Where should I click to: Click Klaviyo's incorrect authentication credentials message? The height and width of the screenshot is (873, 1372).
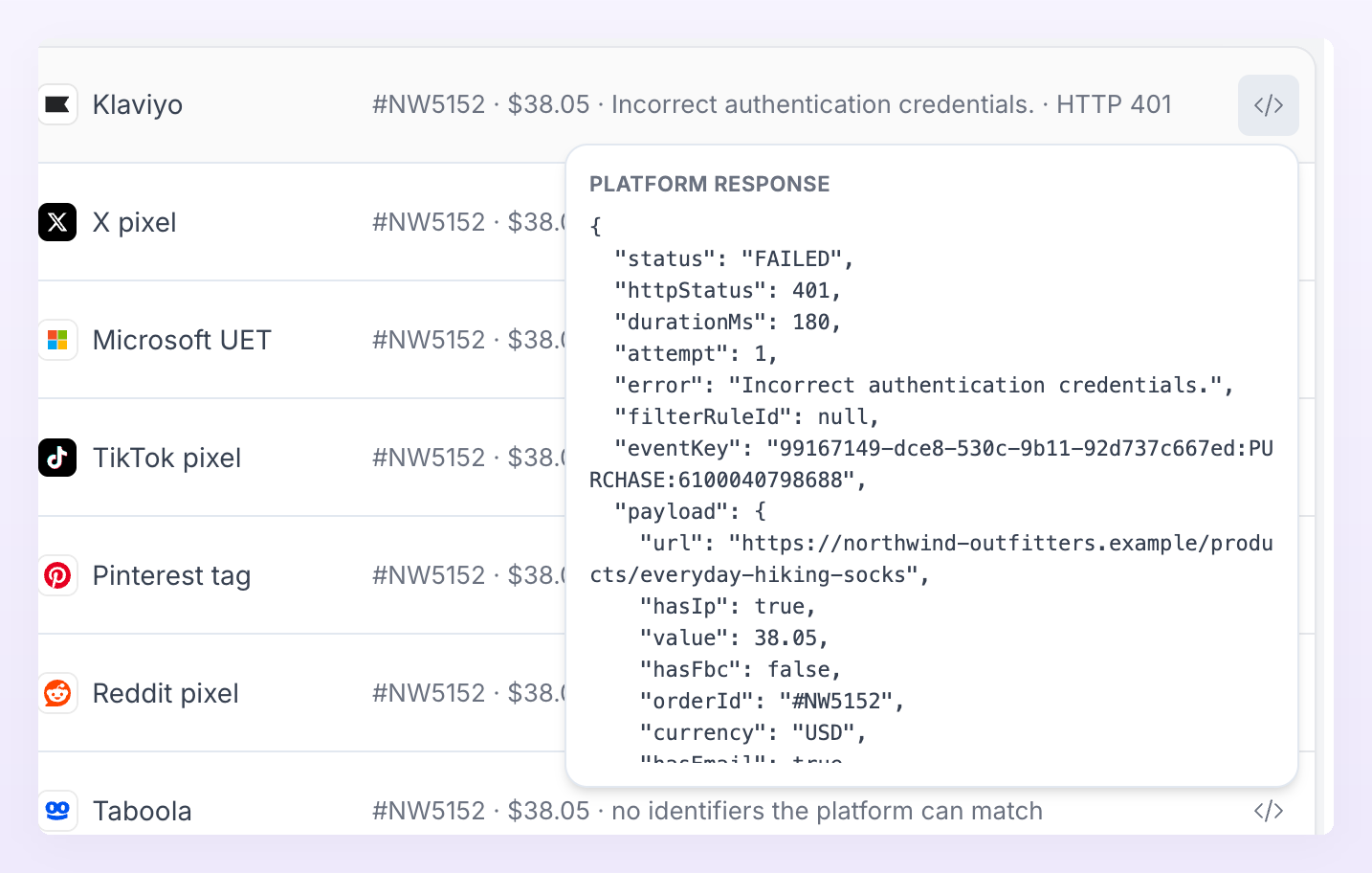point(823,104)
